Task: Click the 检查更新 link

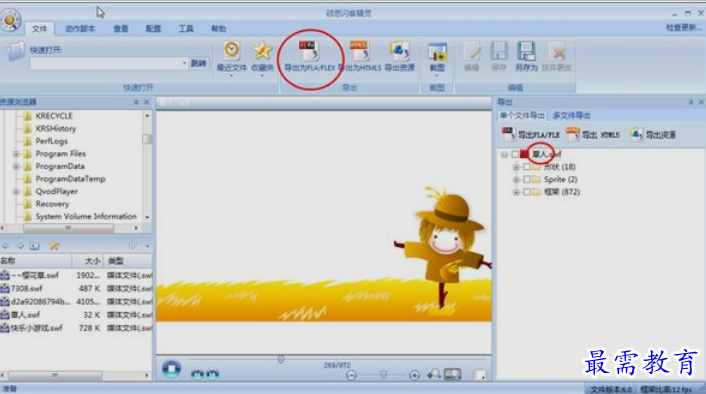Action: [x=683, y=28]
